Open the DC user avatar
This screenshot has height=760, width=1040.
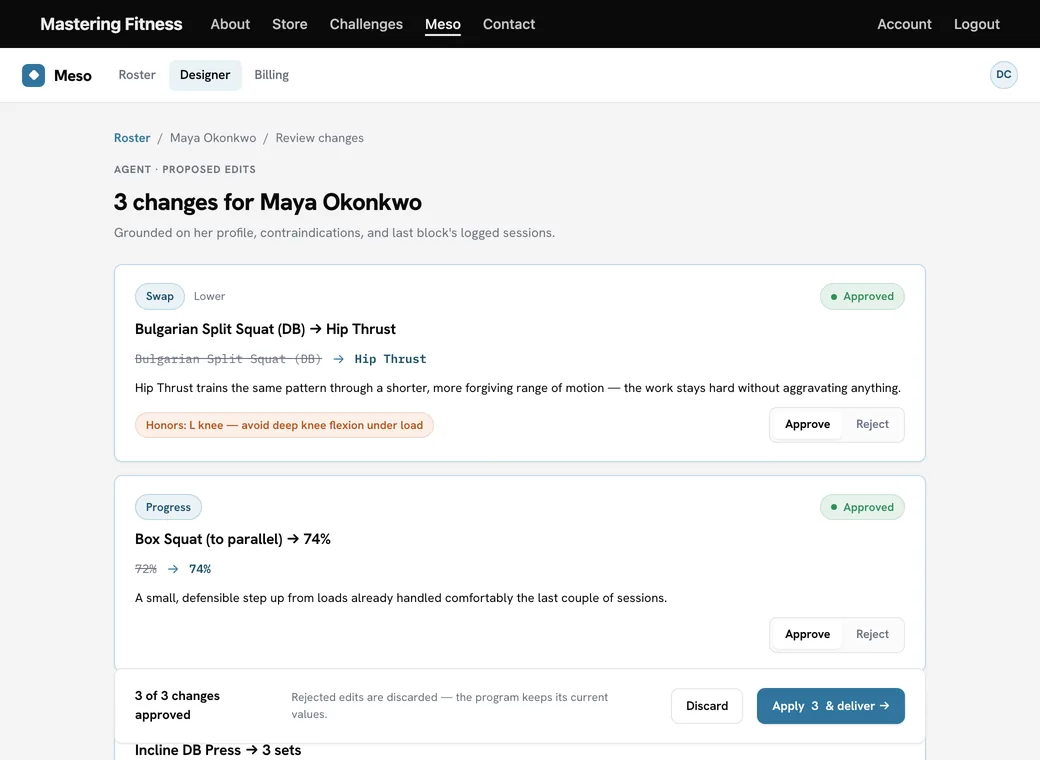point(1004,75)
